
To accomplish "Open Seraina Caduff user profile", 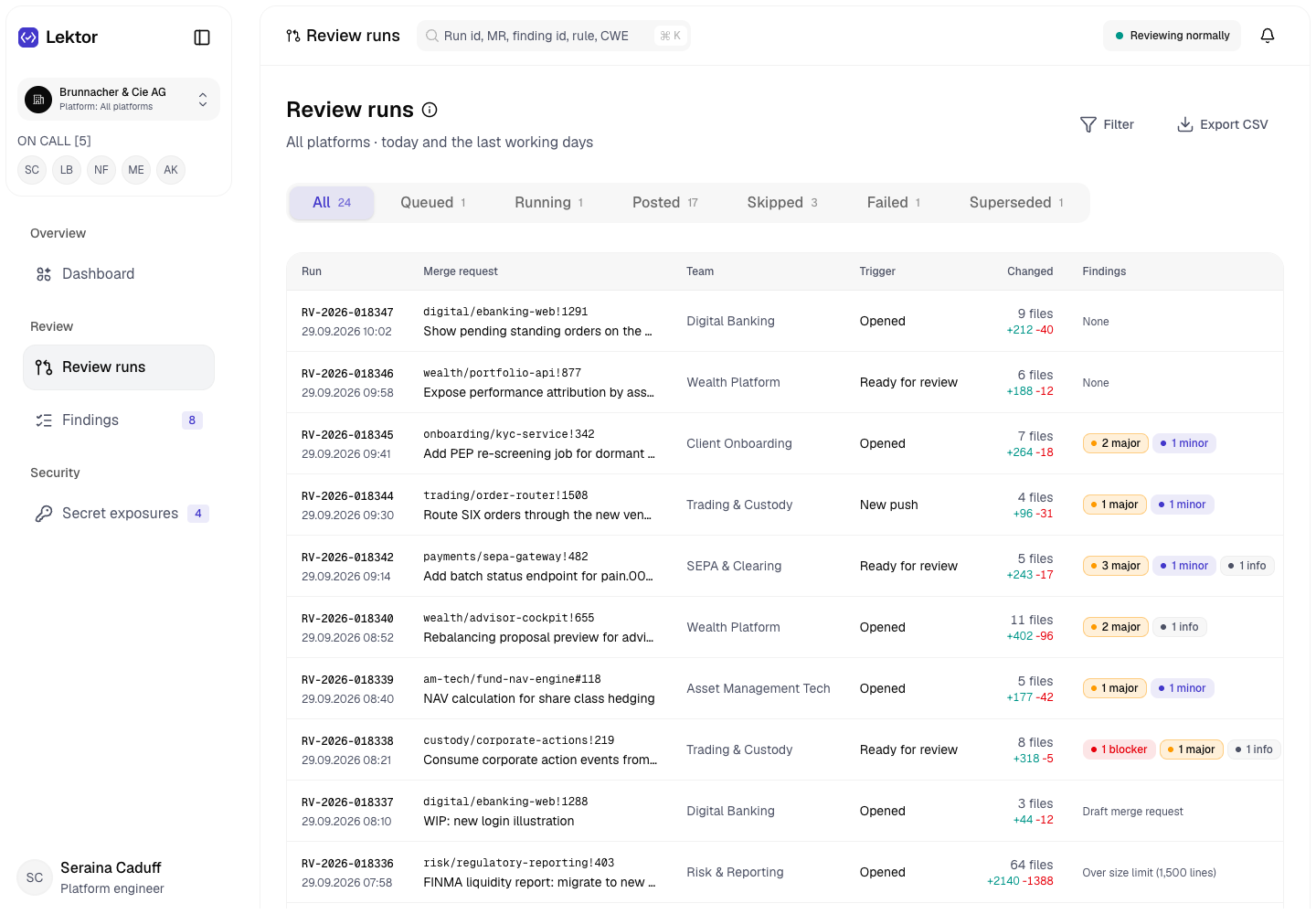I will (x=119, y=877).
